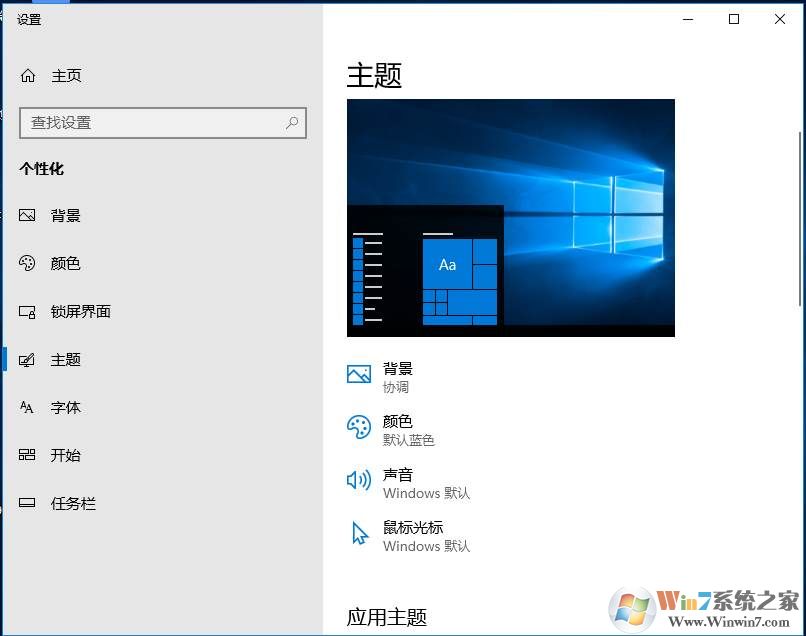Image resolution: width=806 pixels, height=636 pixels.
Task: Click the color palette icon in theme options
Action: click(x=359, y=427)
